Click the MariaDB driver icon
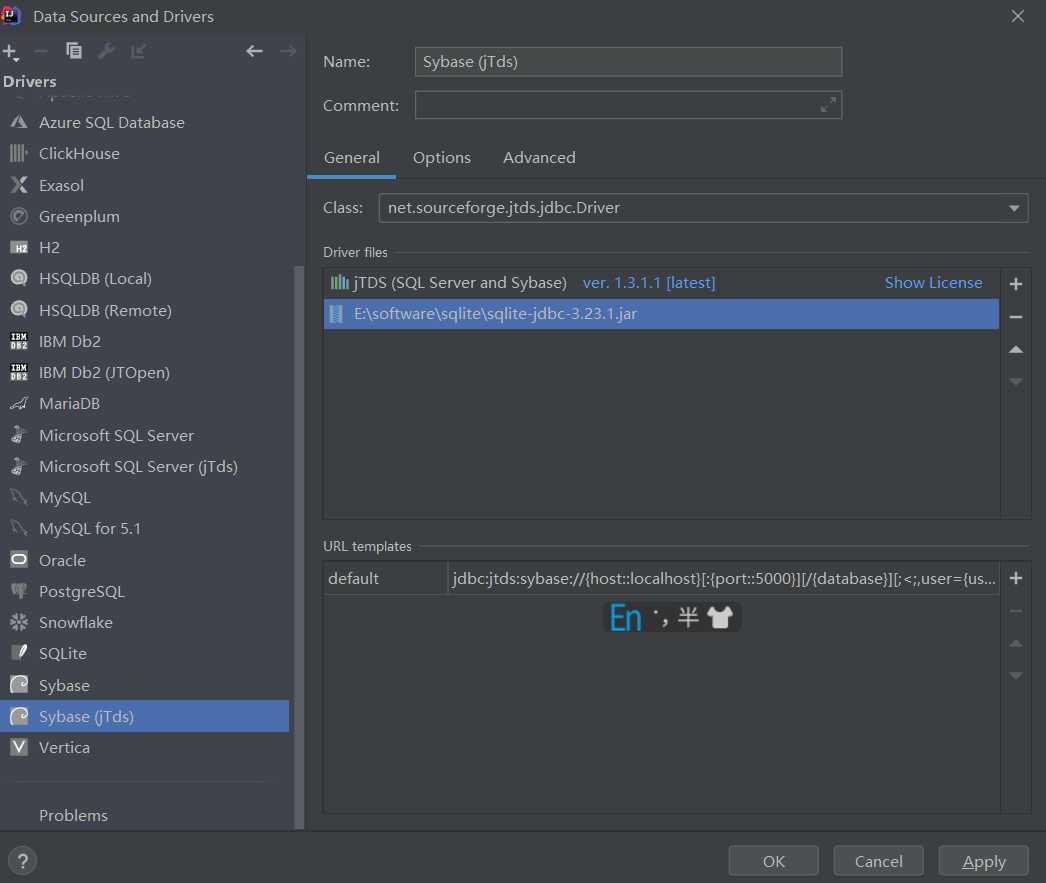Viewport: 1046px width, 883px height. (19, 403)
